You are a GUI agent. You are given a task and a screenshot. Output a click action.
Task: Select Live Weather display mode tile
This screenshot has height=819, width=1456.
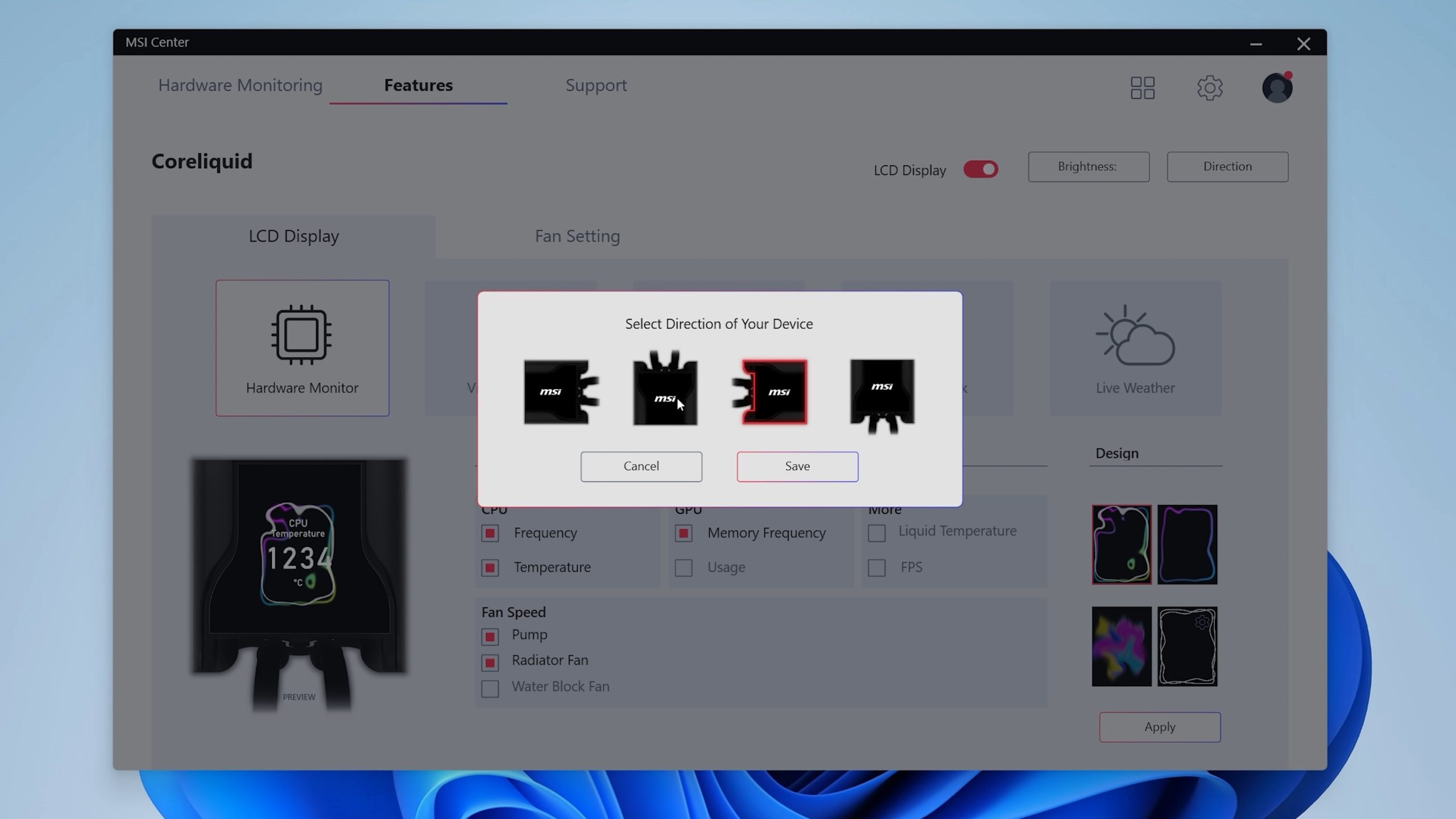pos(1135,348)
